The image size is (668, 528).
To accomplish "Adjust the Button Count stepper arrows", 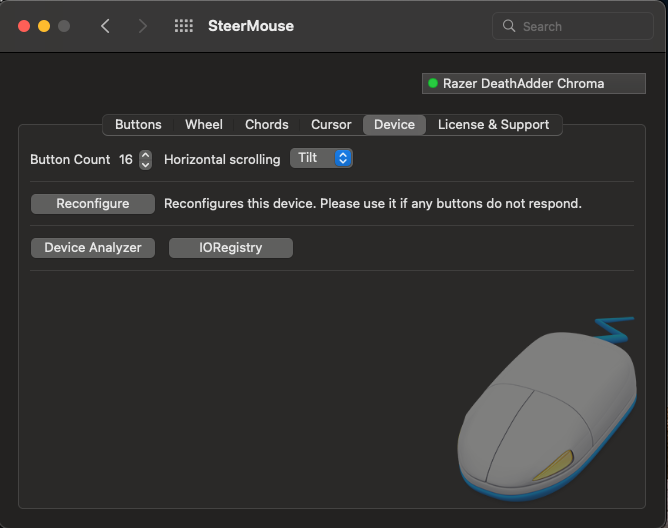I will 146,159.
